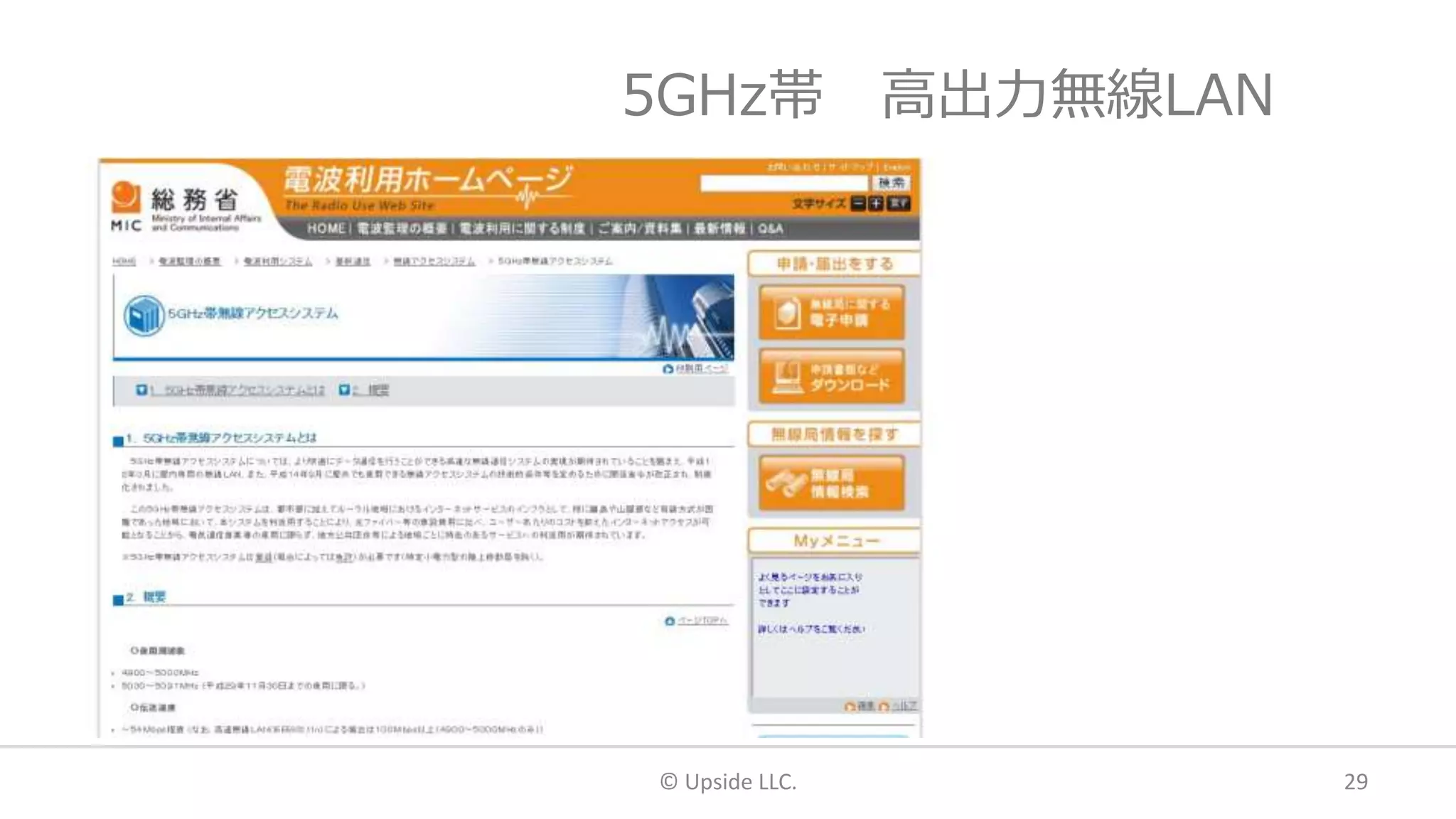Jump to 2. 概要 anchor link
The image size is (1456, 819).
(371, 390)
